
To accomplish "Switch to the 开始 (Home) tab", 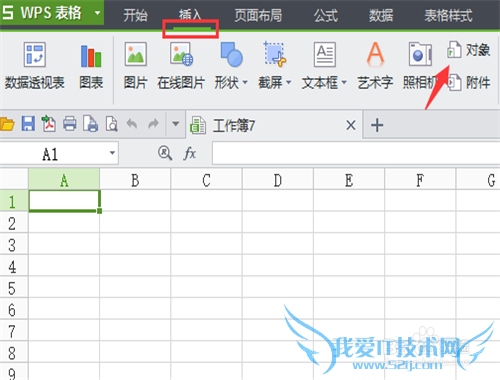I will [x=135, y=15].
